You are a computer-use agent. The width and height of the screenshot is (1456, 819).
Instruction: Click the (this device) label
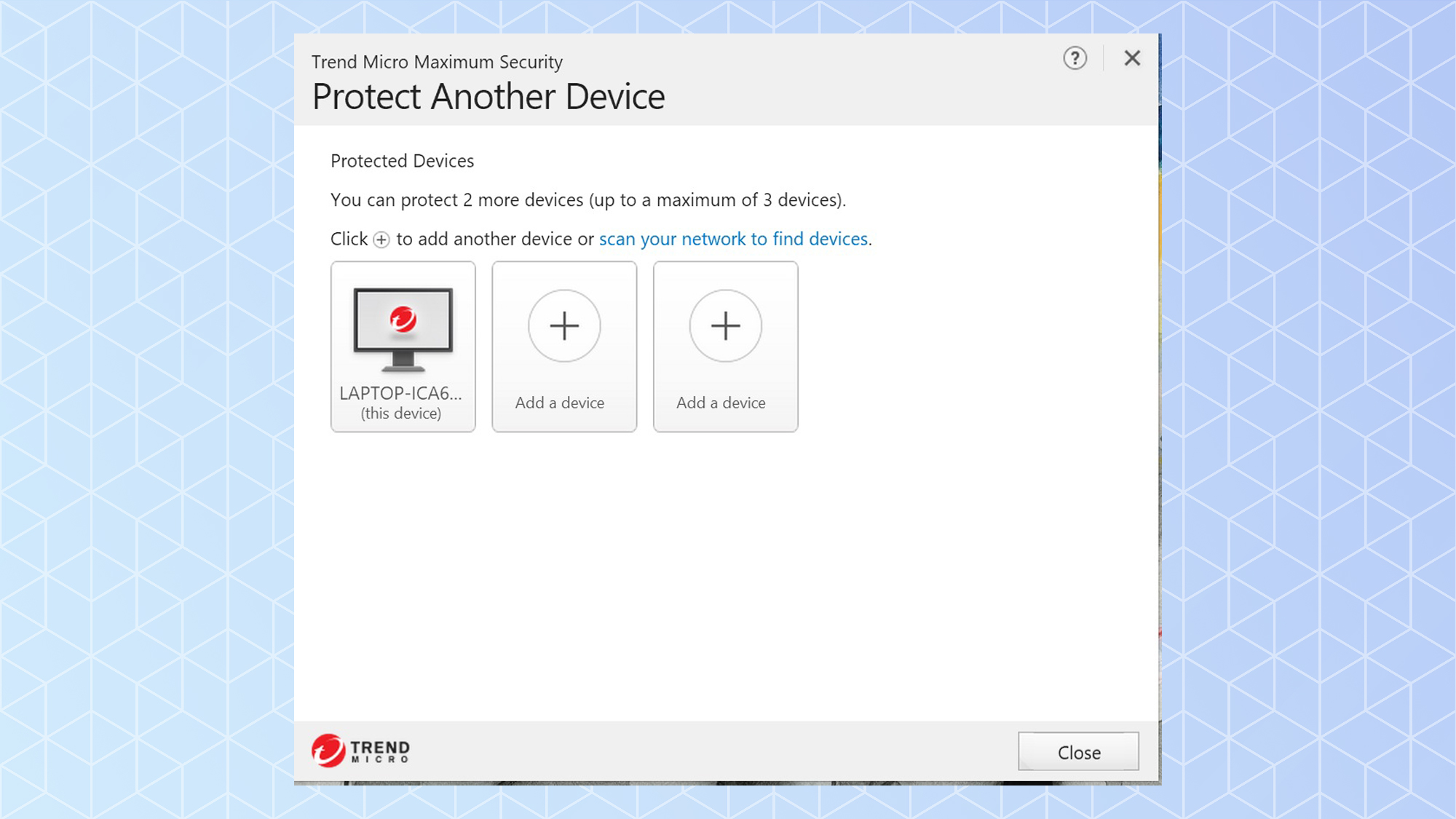pos(403,413)
